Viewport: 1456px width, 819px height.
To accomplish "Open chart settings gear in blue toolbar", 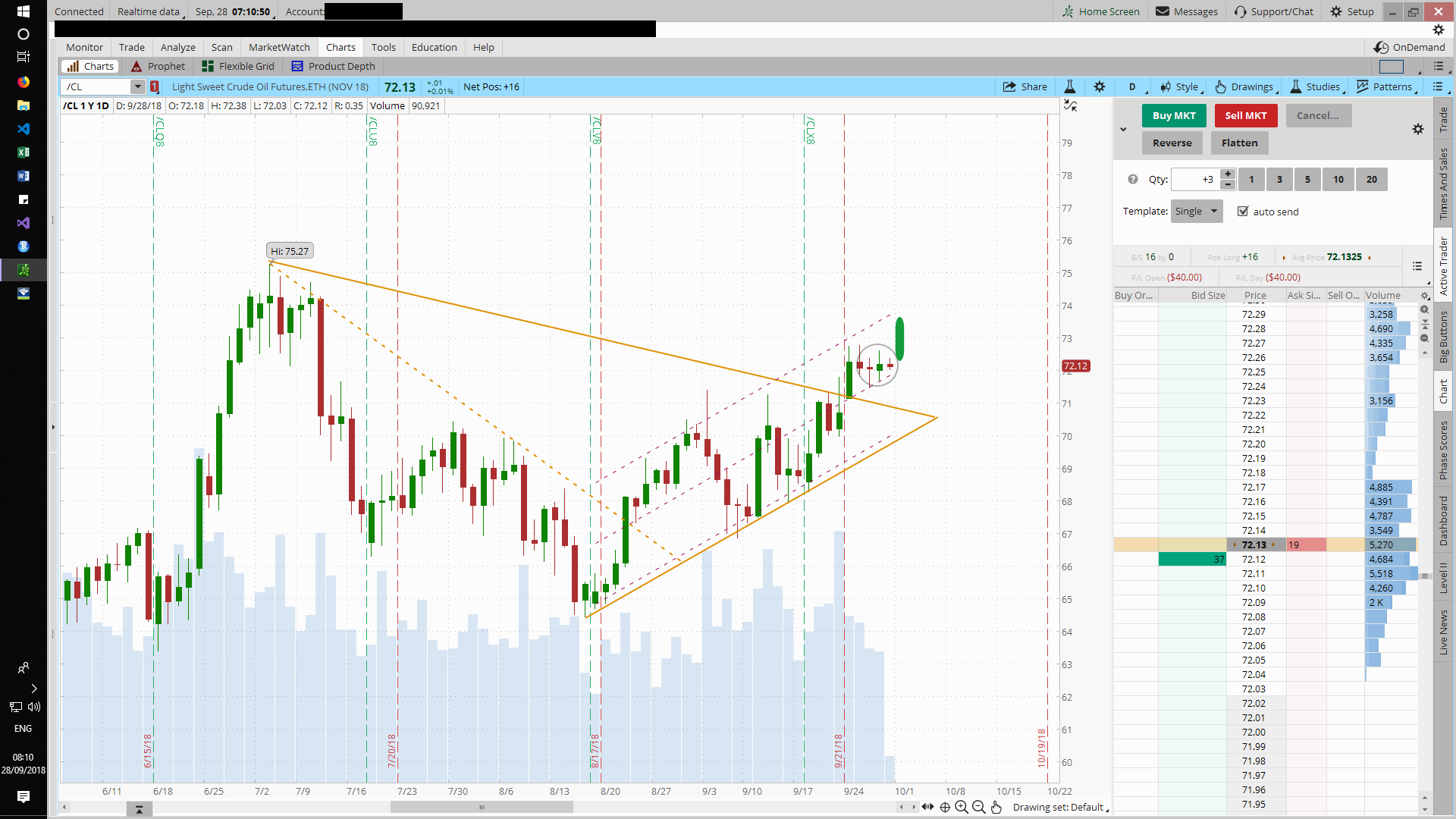I will [1100, 86].
